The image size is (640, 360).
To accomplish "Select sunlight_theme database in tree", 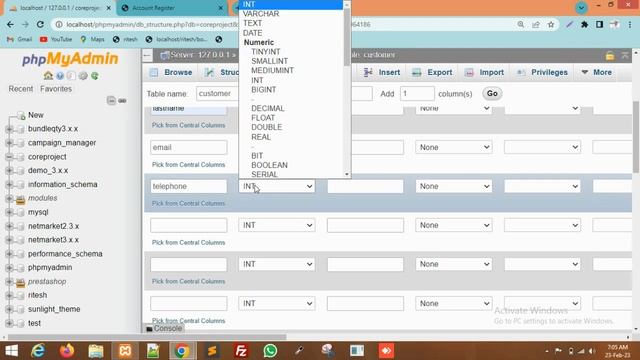I will (54, 309).
